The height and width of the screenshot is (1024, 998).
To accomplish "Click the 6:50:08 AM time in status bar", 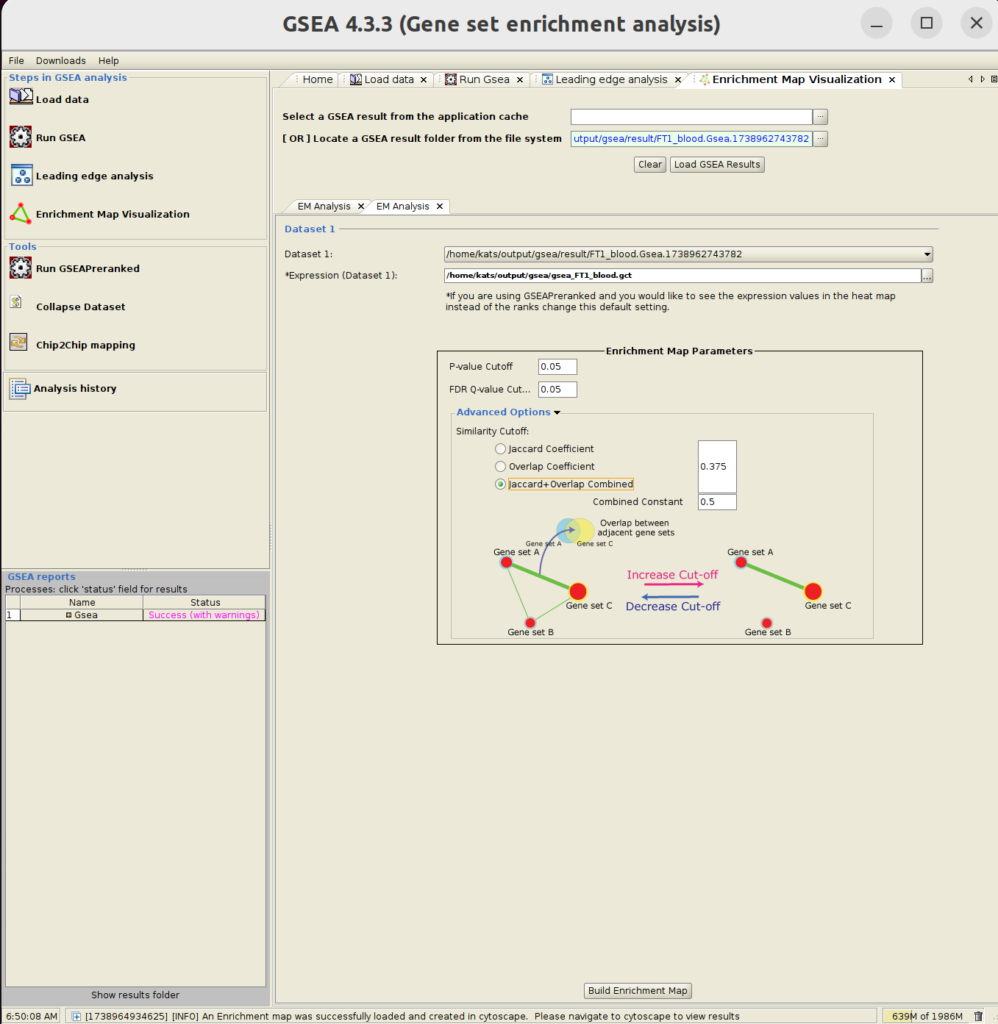I will coord(31,1016).
